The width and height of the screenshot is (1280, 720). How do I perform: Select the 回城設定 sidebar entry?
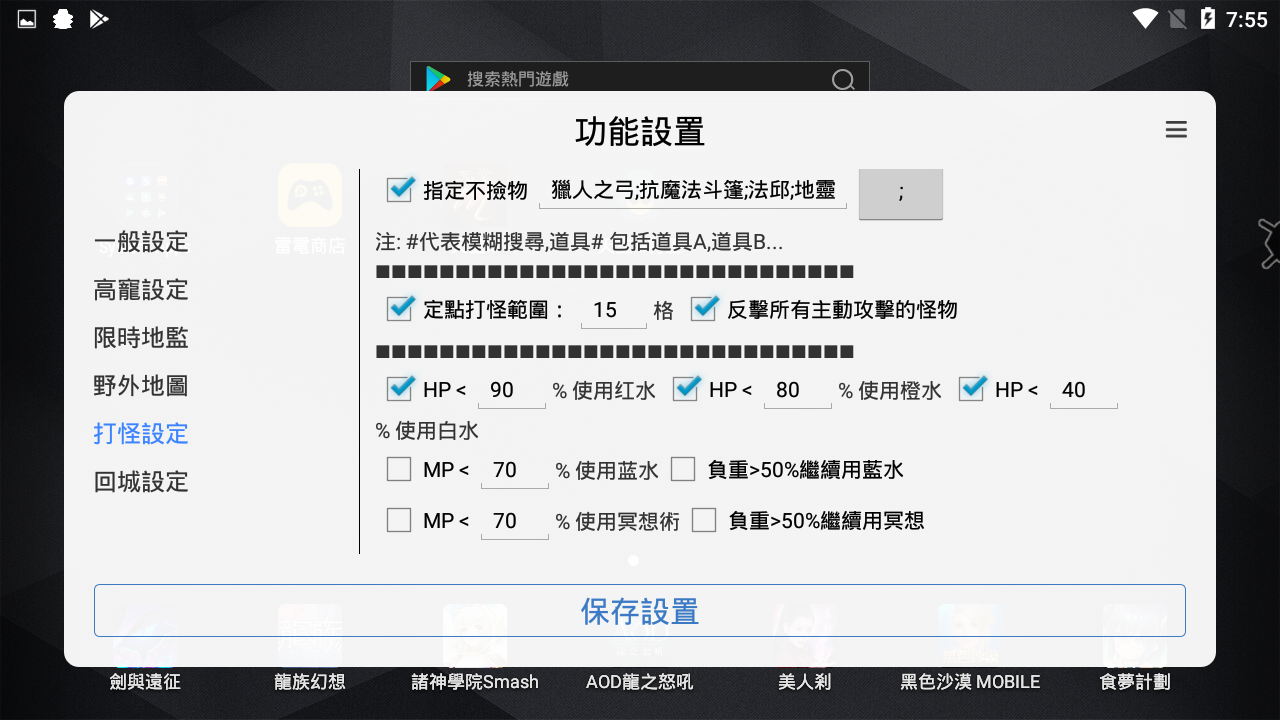[140, 482]
